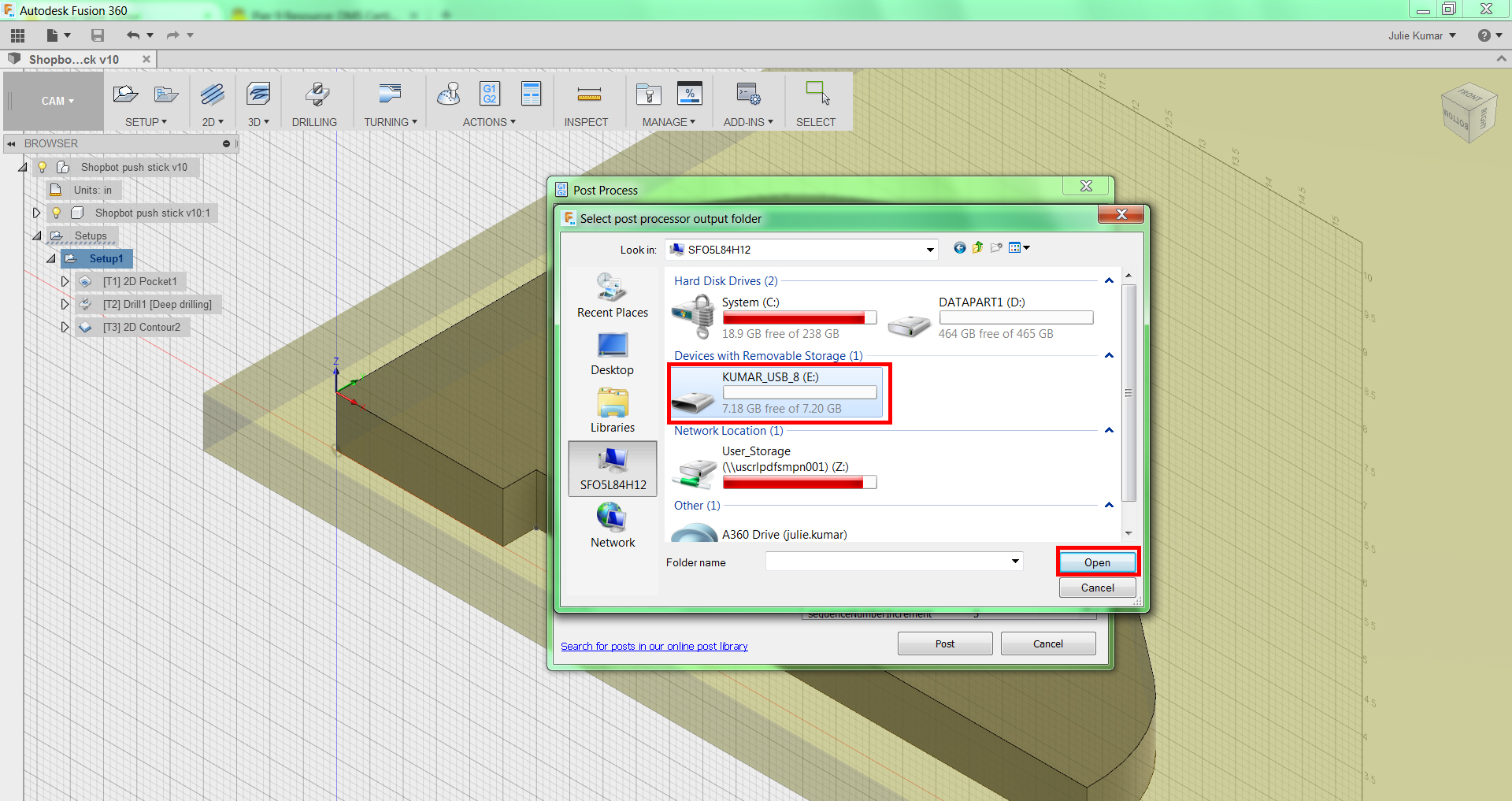Click the File menu document icon
The width and height of the screenshot is (1512, 801).
coord(53,35)
